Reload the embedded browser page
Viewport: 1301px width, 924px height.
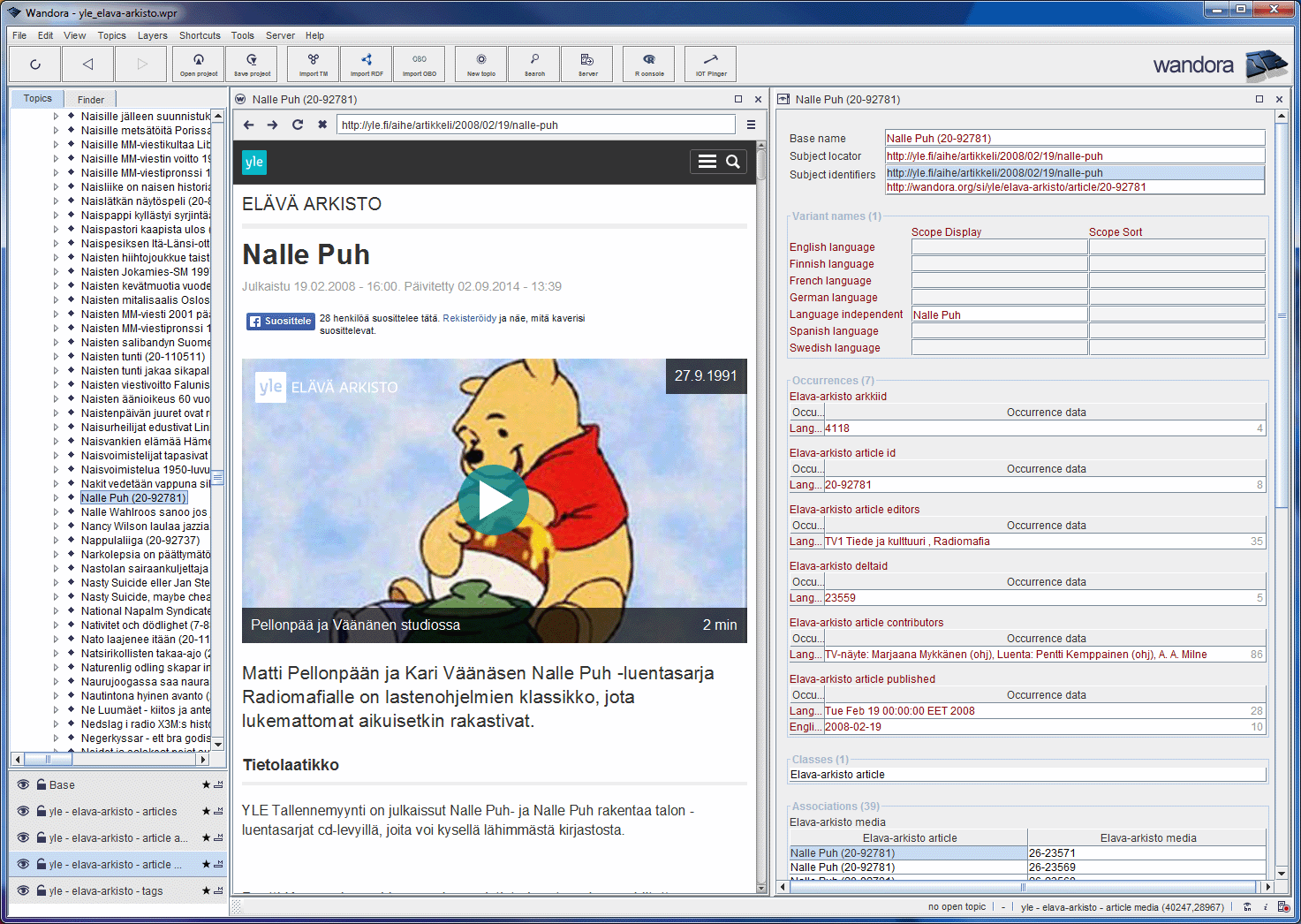[x=298, y=125]
